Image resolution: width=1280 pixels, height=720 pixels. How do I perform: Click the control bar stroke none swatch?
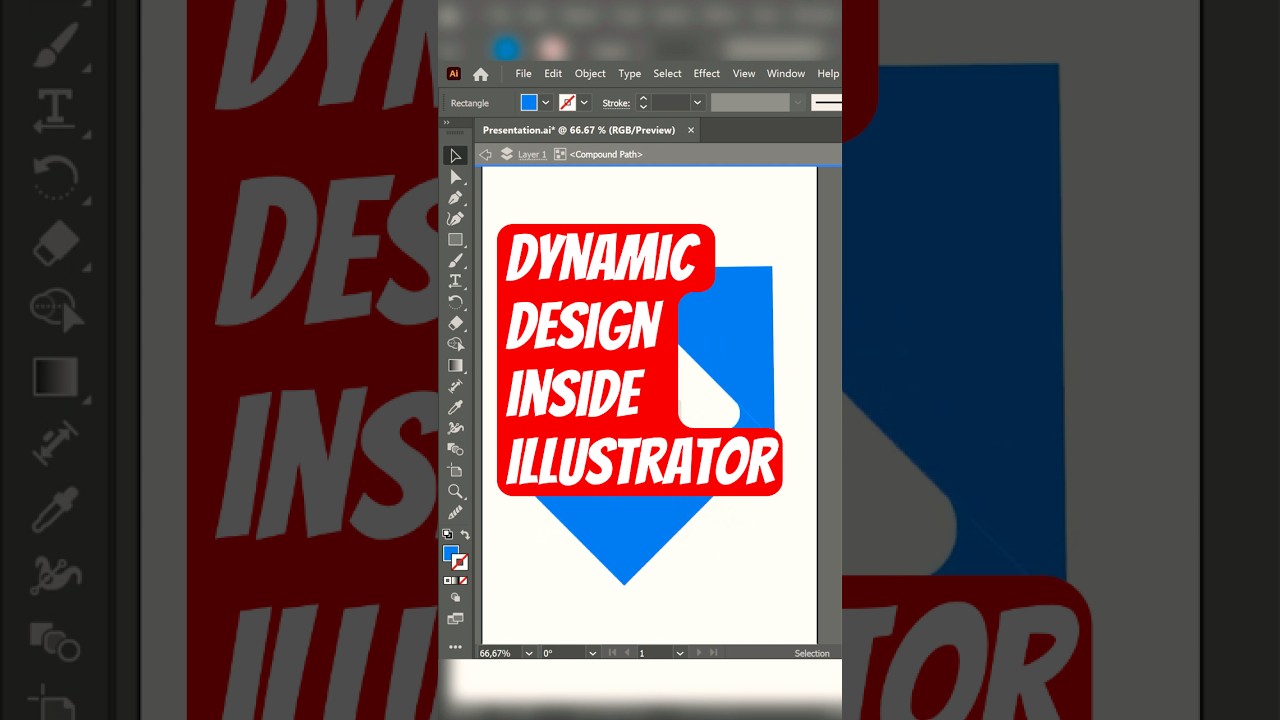click(x=567, y=103)
